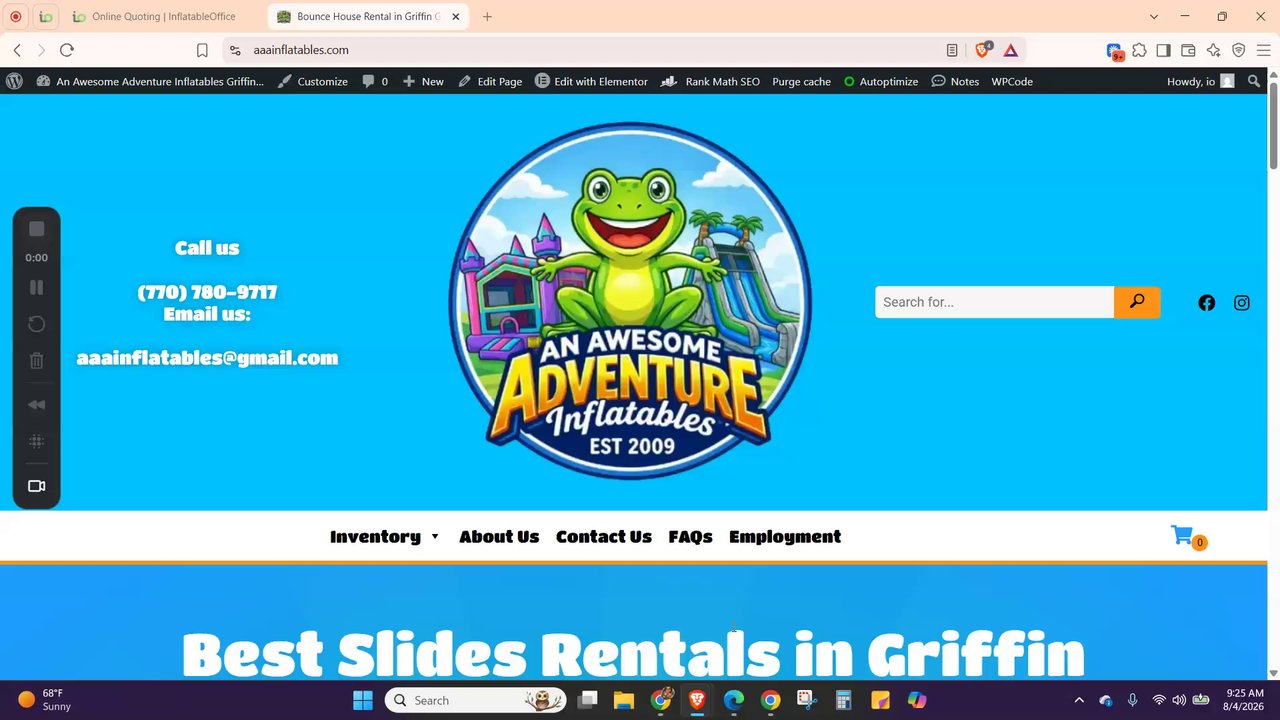Click the Brave Shields lion icon
Viewport: 1280px width, 720px height.
pos(982,50)
